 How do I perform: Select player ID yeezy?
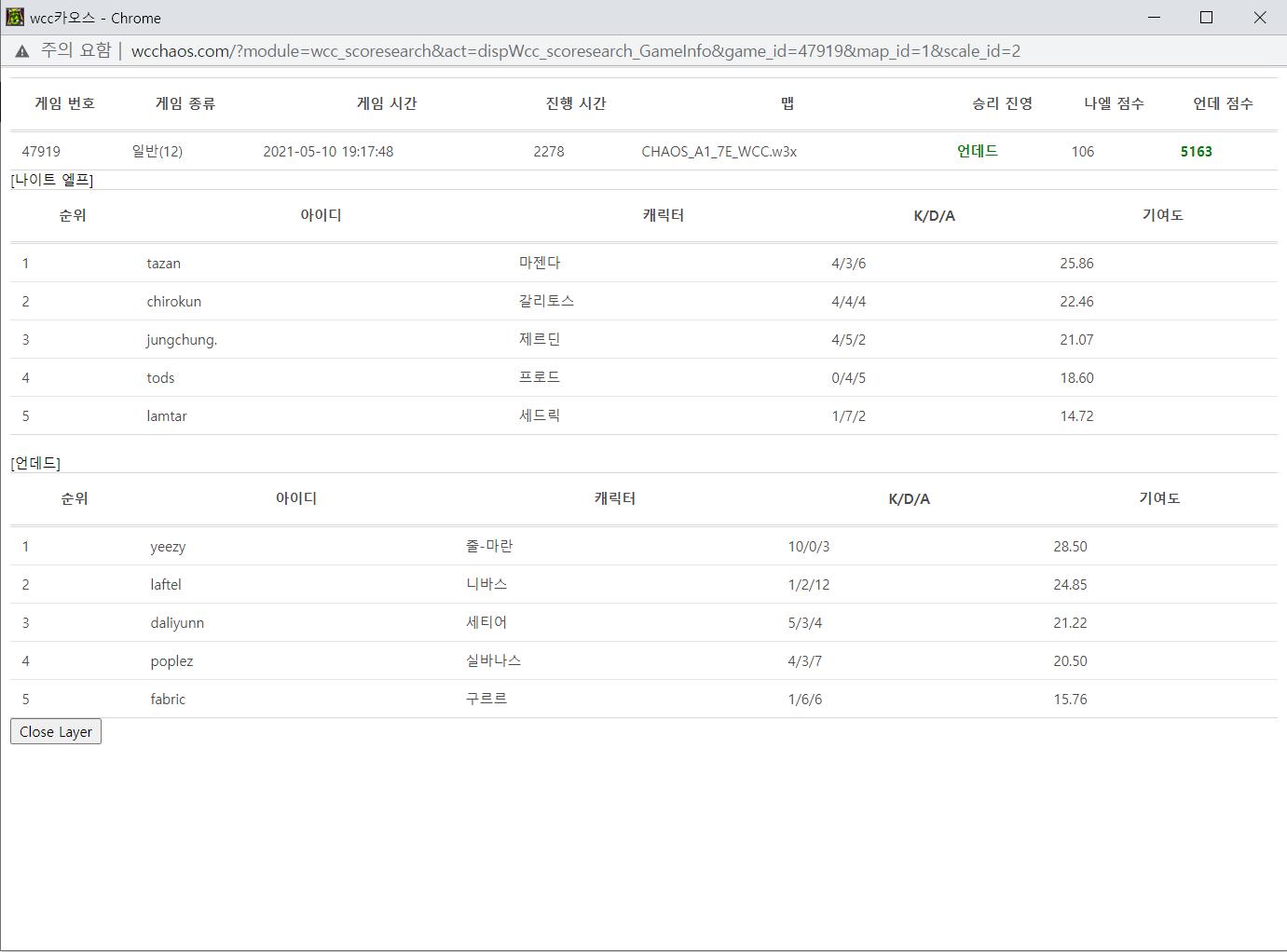point(168,546)
